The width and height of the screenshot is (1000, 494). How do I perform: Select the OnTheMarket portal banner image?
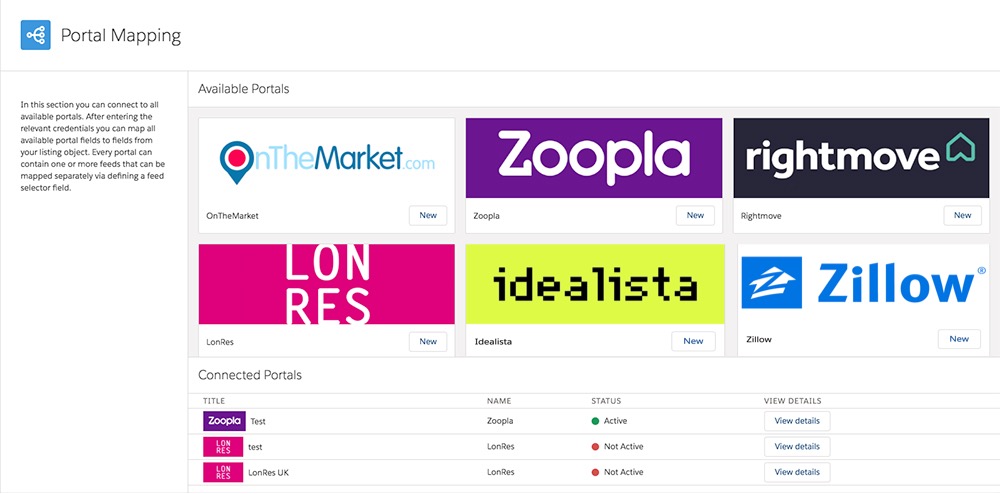click(327, 158)
